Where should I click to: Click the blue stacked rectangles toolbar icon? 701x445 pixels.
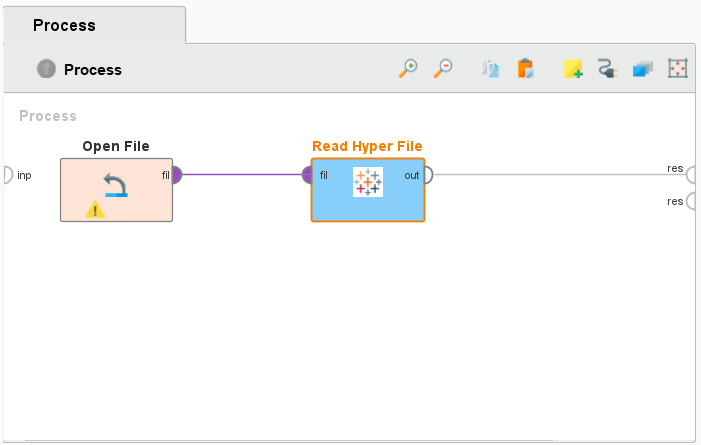pos(643,69)
